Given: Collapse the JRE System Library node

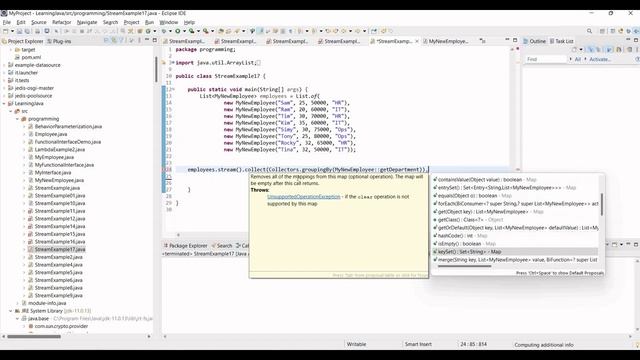Looking at the screenshot, I should pos(11,311).
